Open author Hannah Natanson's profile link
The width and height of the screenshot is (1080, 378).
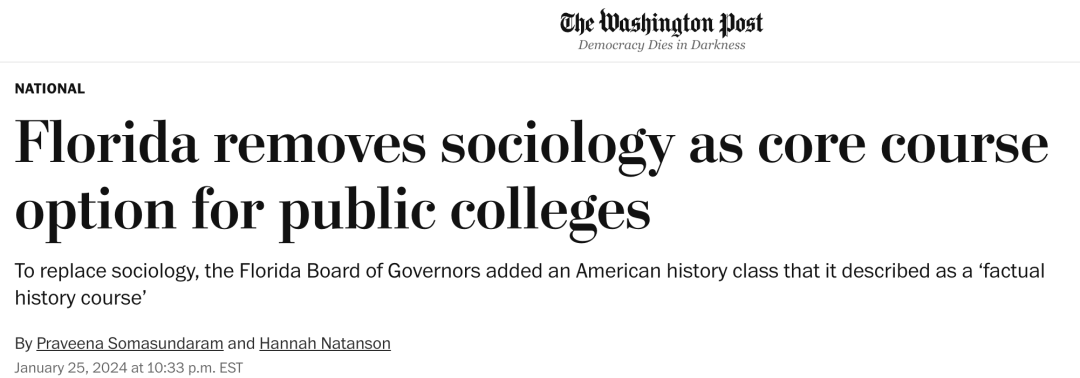tap(325, 343)
